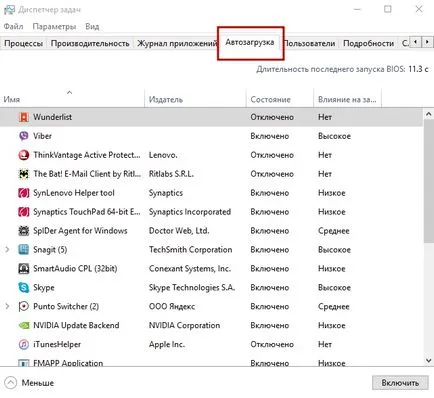Switch to the Производительность tab
Screen dimensions: 434x398
coord(90,43)
